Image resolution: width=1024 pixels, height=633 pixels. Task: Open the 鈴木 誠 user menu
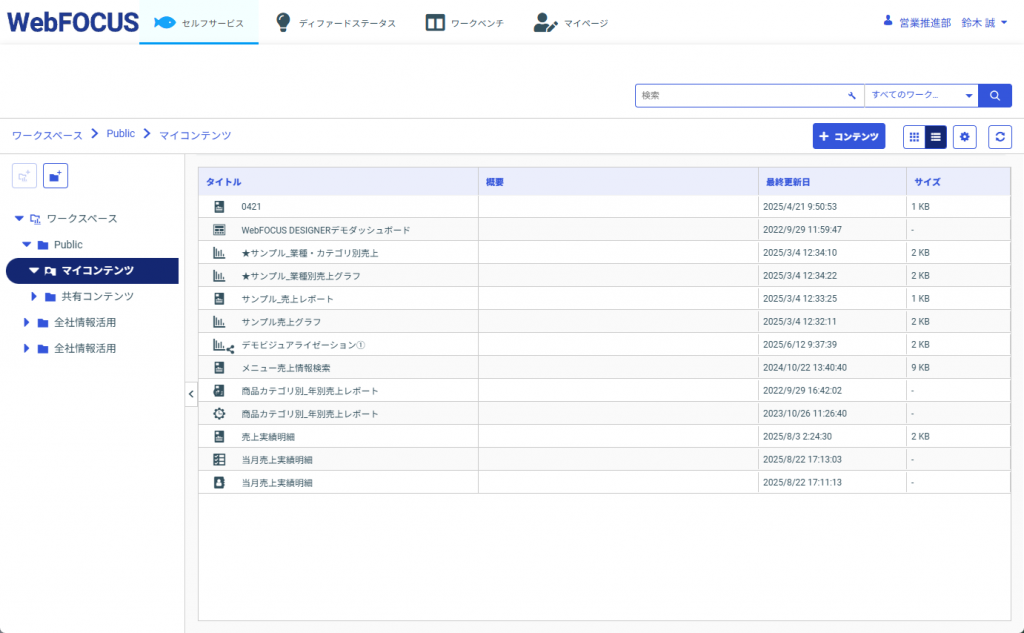[983, 22]
